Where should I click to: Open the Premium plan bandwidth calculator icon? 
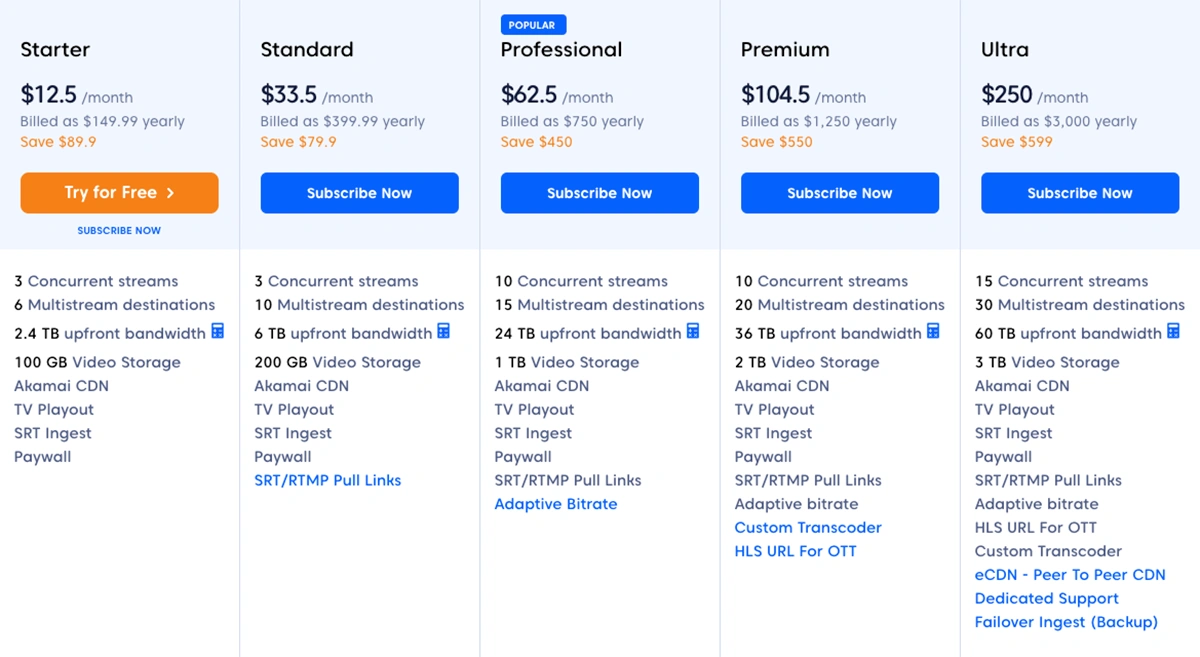point(933,332)
